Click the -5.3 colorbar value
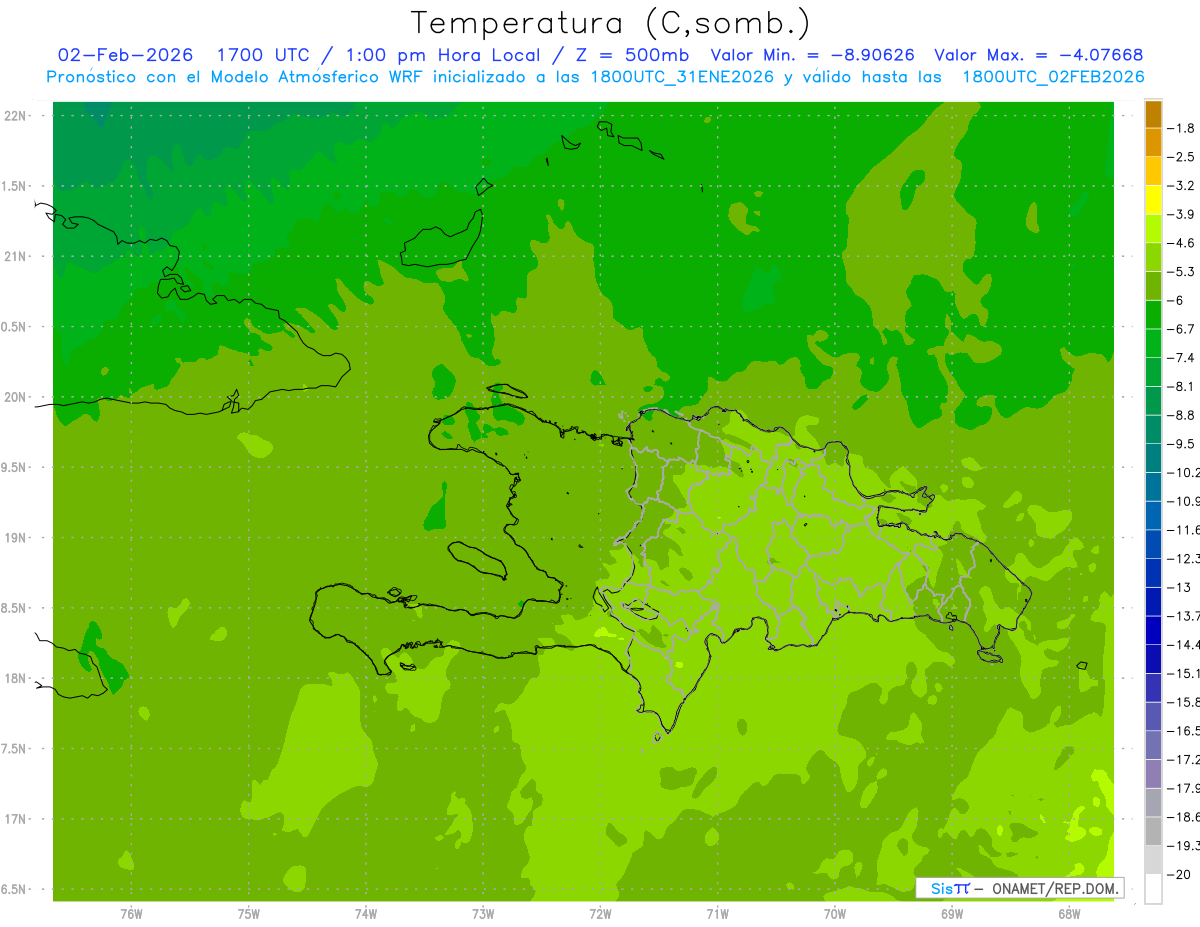This screenshot has height=927, width=1200. point(1181,272)
